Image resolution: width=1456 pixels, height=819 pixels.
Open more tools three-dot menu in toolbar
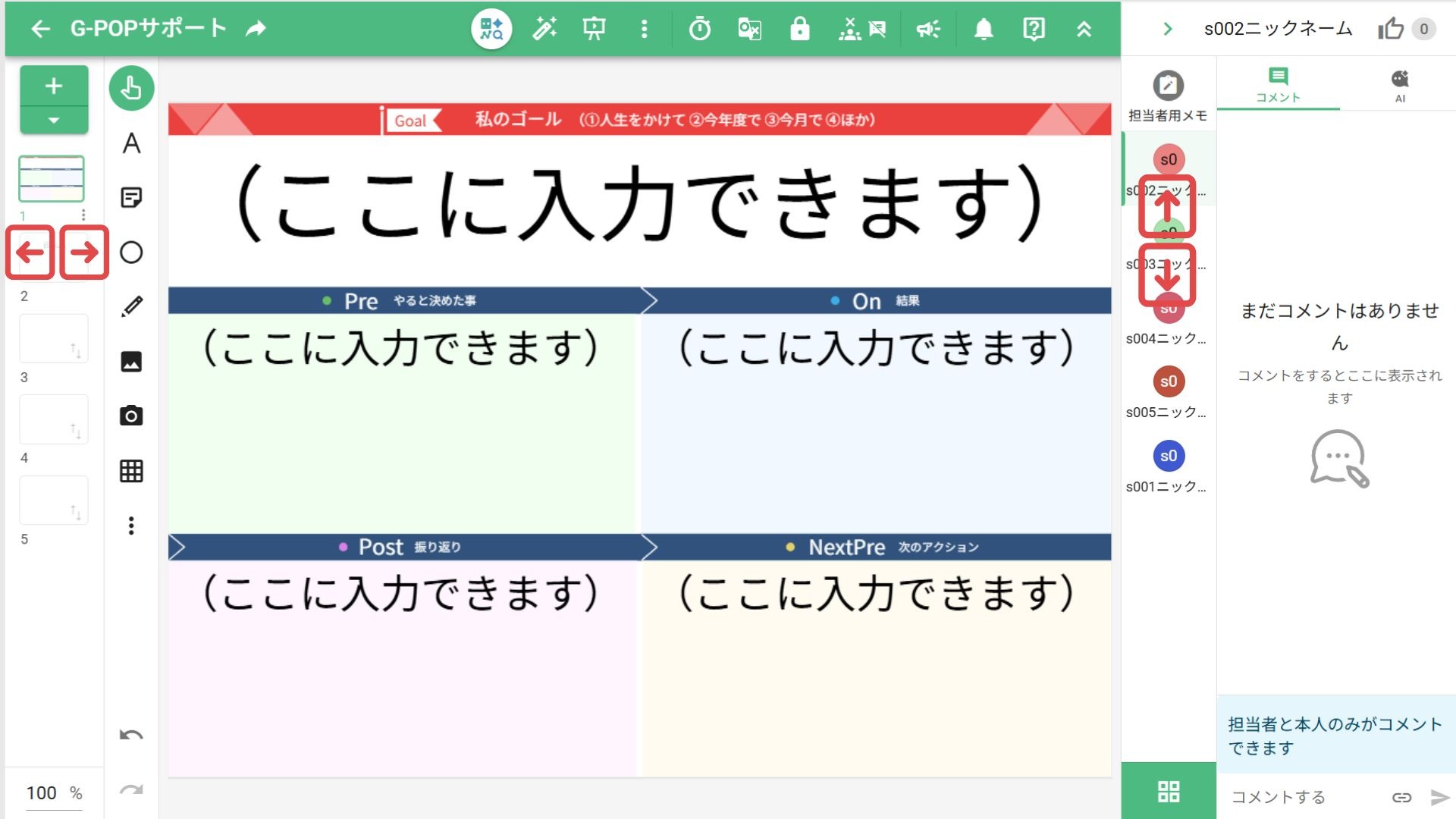131,526
